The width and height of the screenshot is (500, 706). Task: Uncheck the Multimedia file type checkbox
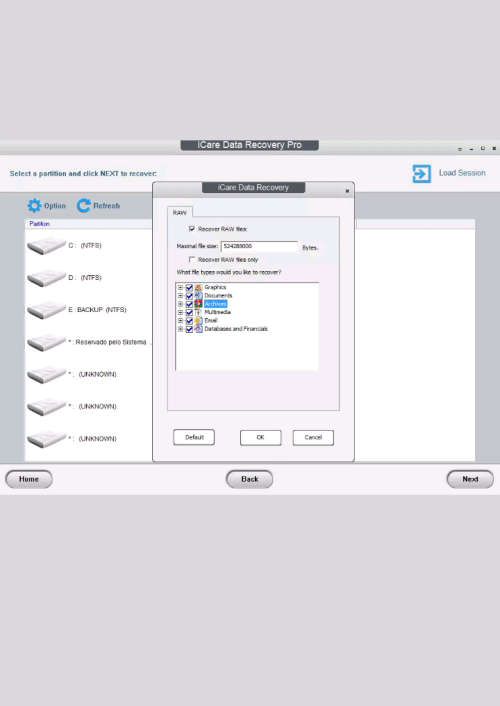click(189, 312)
